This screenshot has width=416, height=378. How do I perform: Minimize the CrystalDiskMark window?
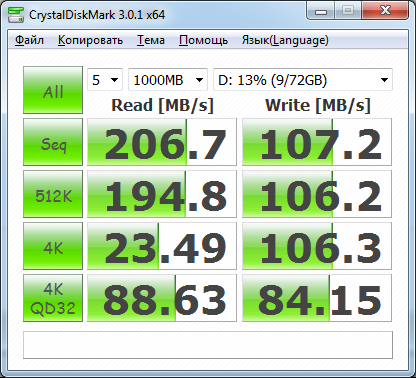[x=321, y=11]
